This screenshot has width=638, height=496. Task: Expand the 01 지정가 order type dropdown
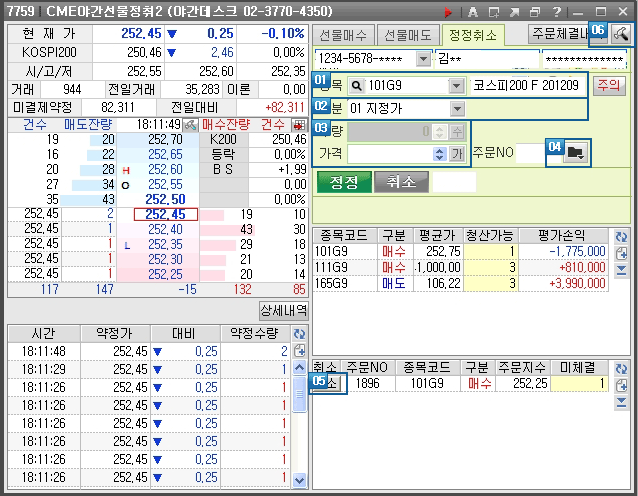tap(457, 108)
